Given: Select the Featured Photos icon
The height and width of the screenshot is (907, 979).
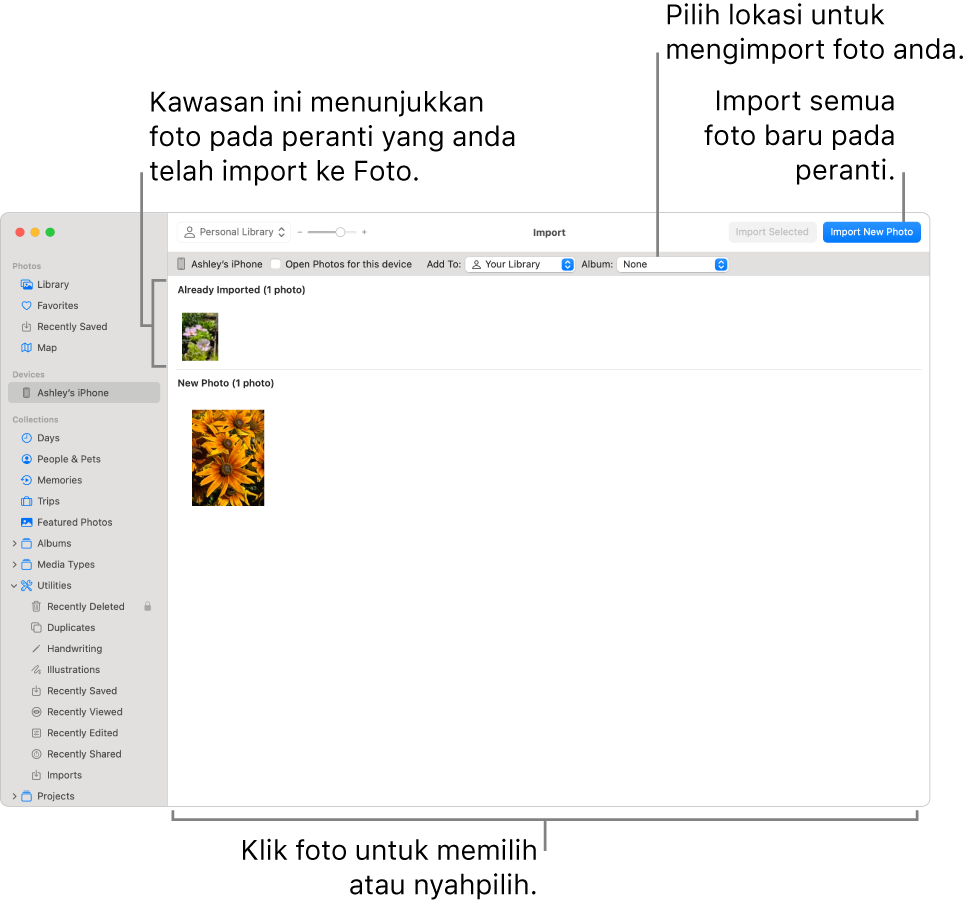Looking at the screenshot, I should coord(26,522).
